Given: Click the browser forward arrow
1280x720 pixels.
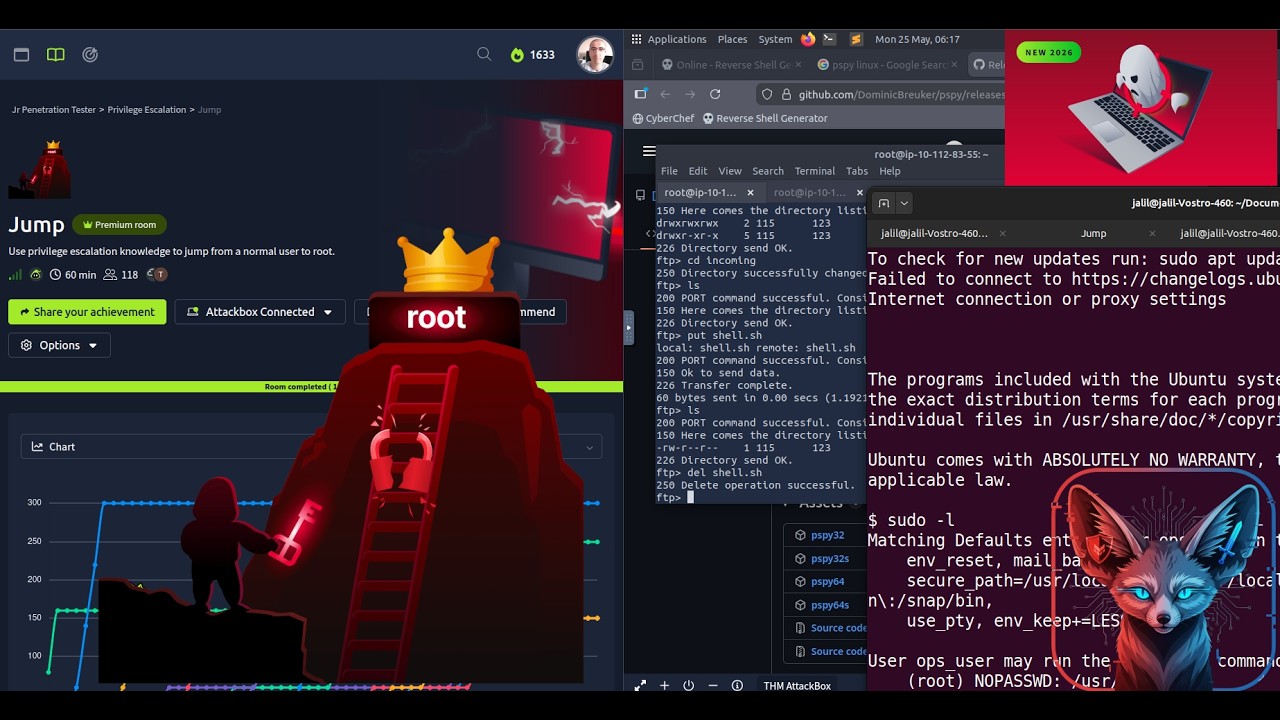Looking at the screenshot, I should coord(690,94).
